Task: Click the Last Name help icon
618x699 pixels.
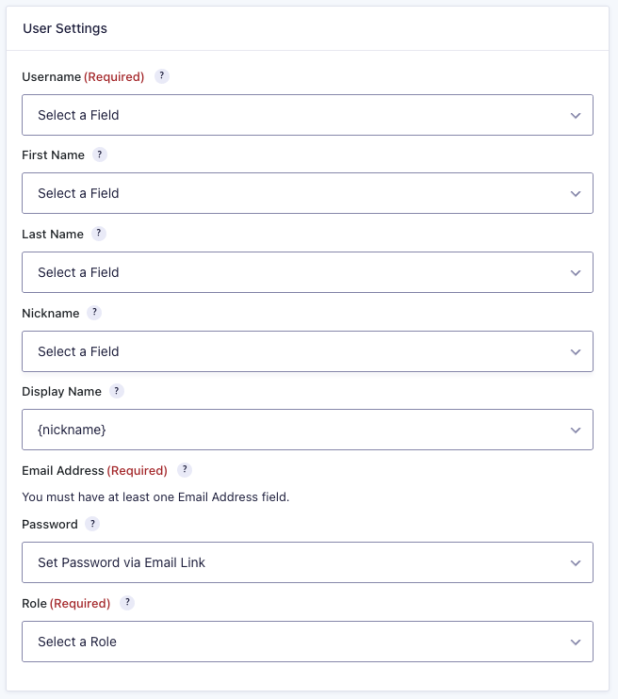Action: [x=99, y=234]
